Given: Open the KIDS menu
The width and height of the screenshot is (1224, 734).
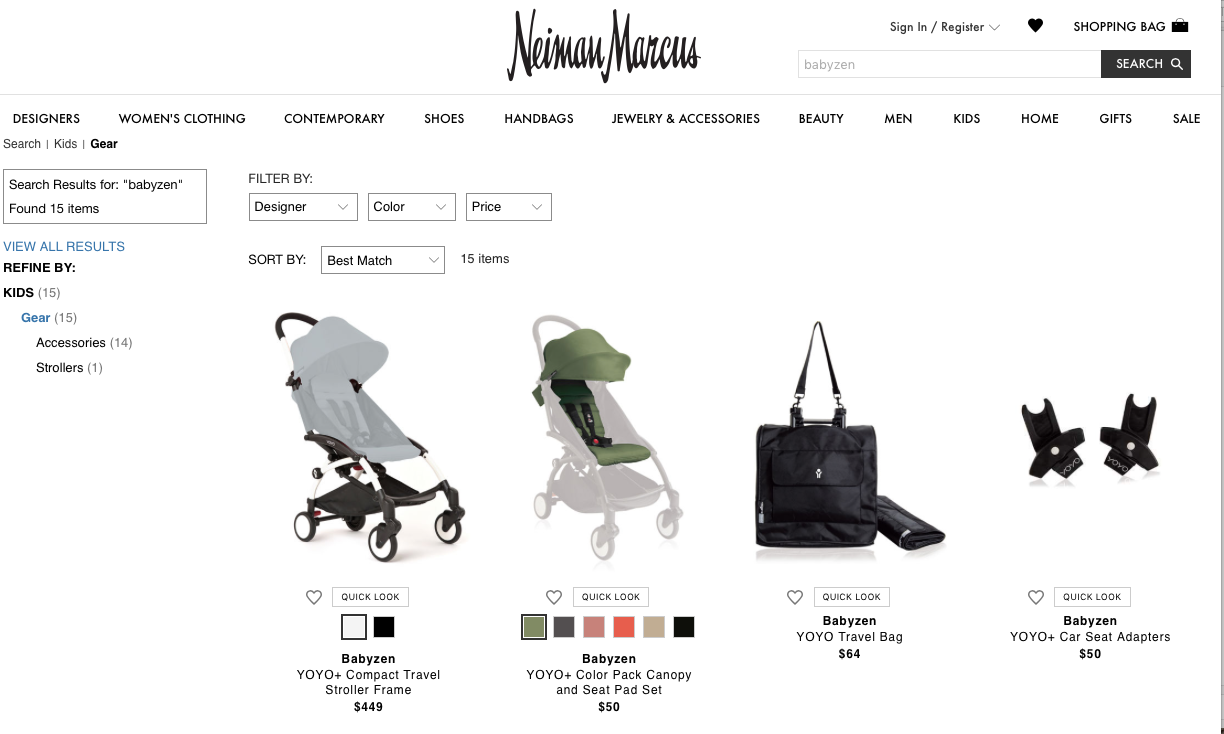Looking at the screenshot, I should coord(967,118).
